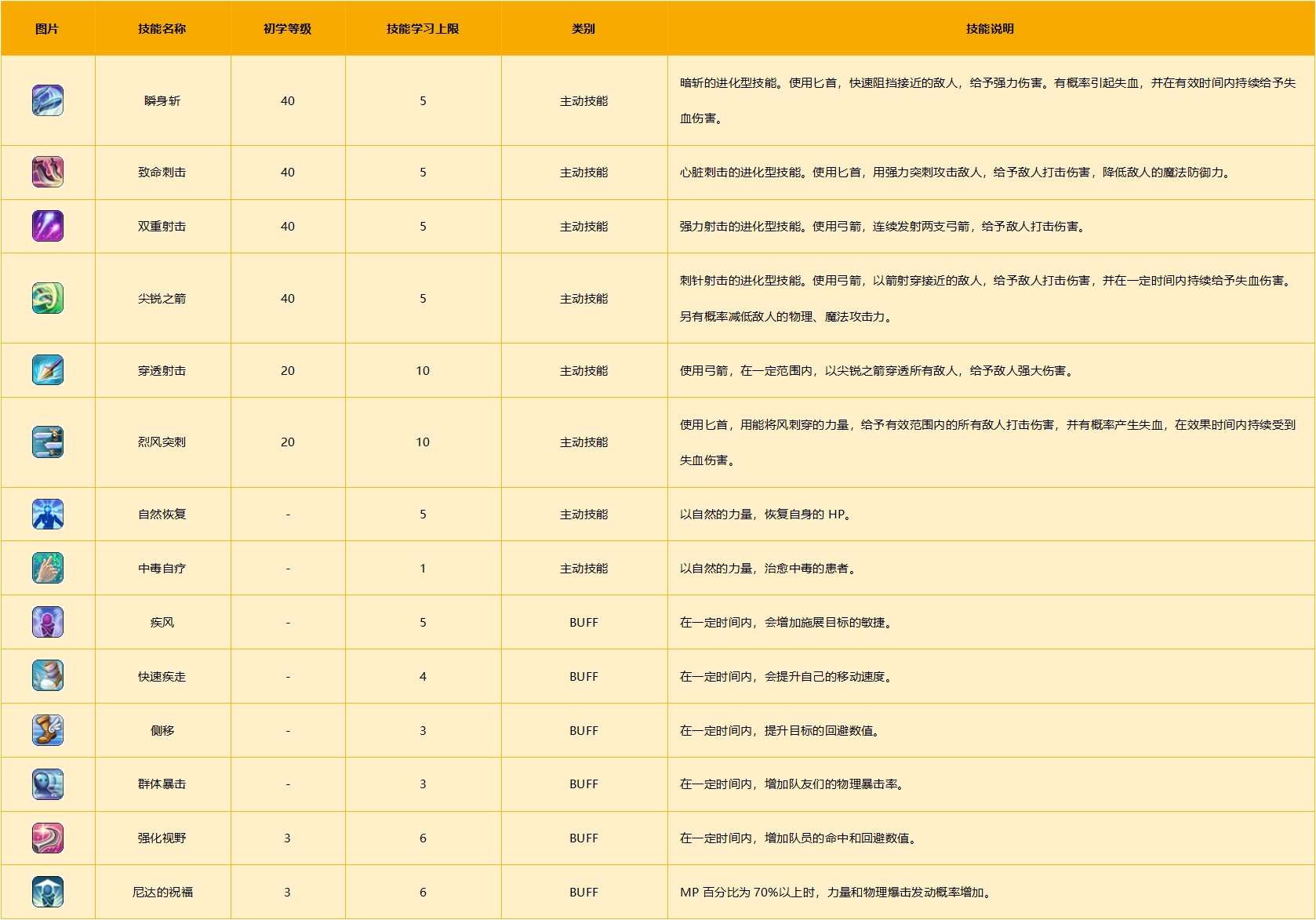Screen dimensions: 1316x920
Task: Select the 穿透射击 arrow icon
Action: coord(48,370)
